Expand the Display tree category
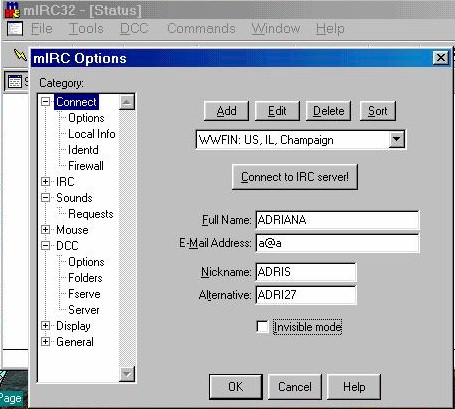Screen dimensions: 455x409 coord(46,325)
